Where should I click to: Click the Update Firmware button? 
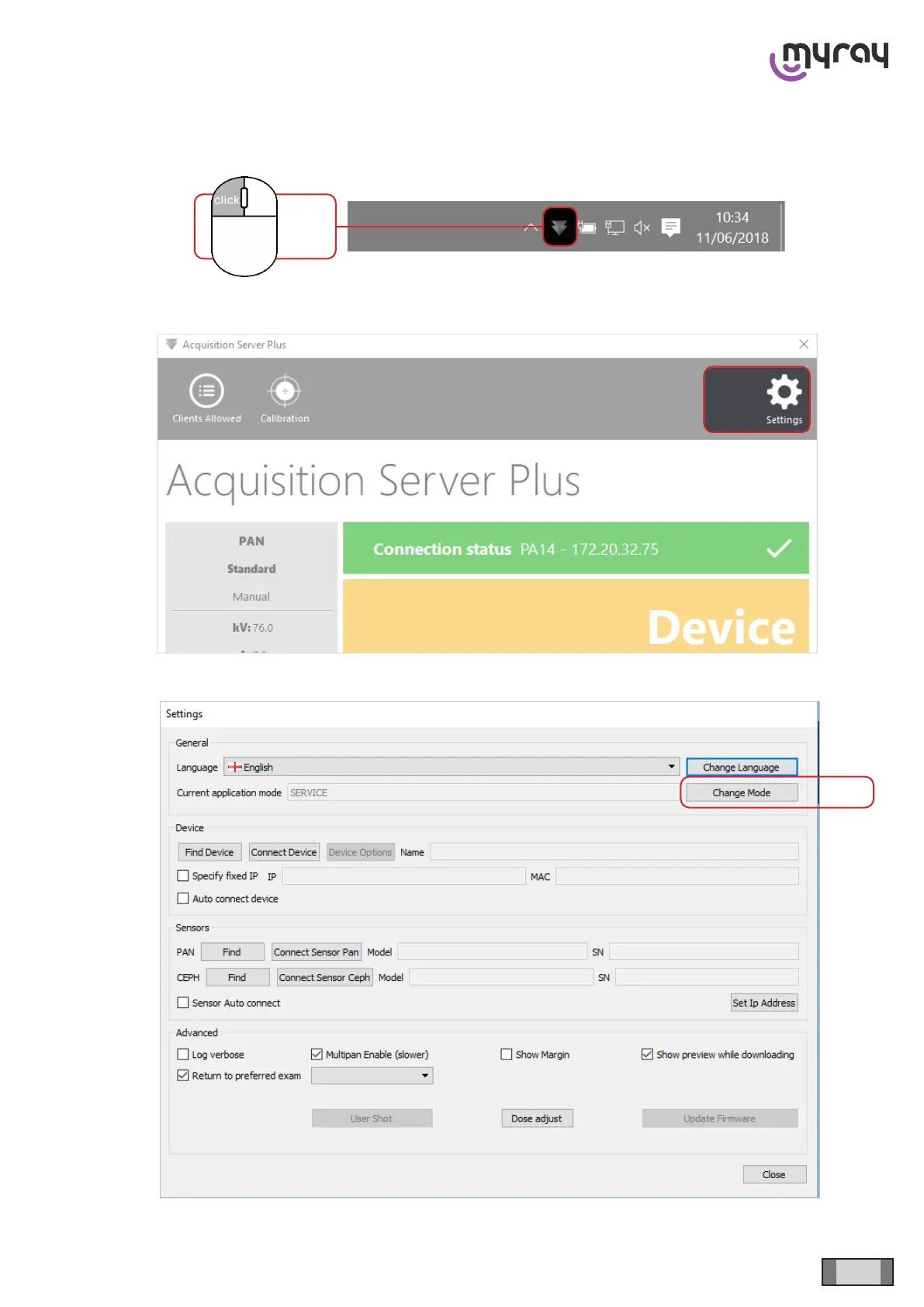pos(720,1118)
